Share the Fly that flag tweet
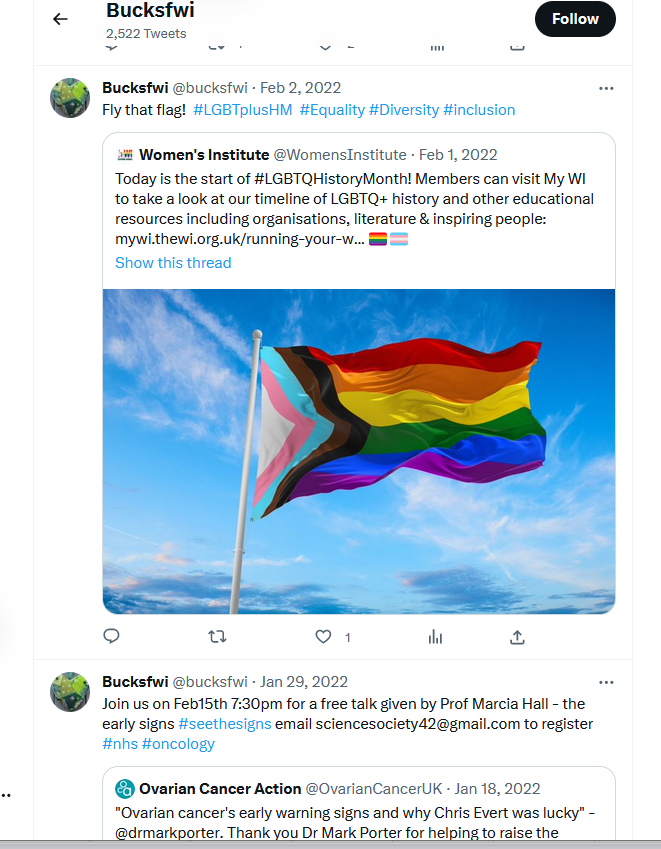The image size is (661, 849). coord(517,636)
